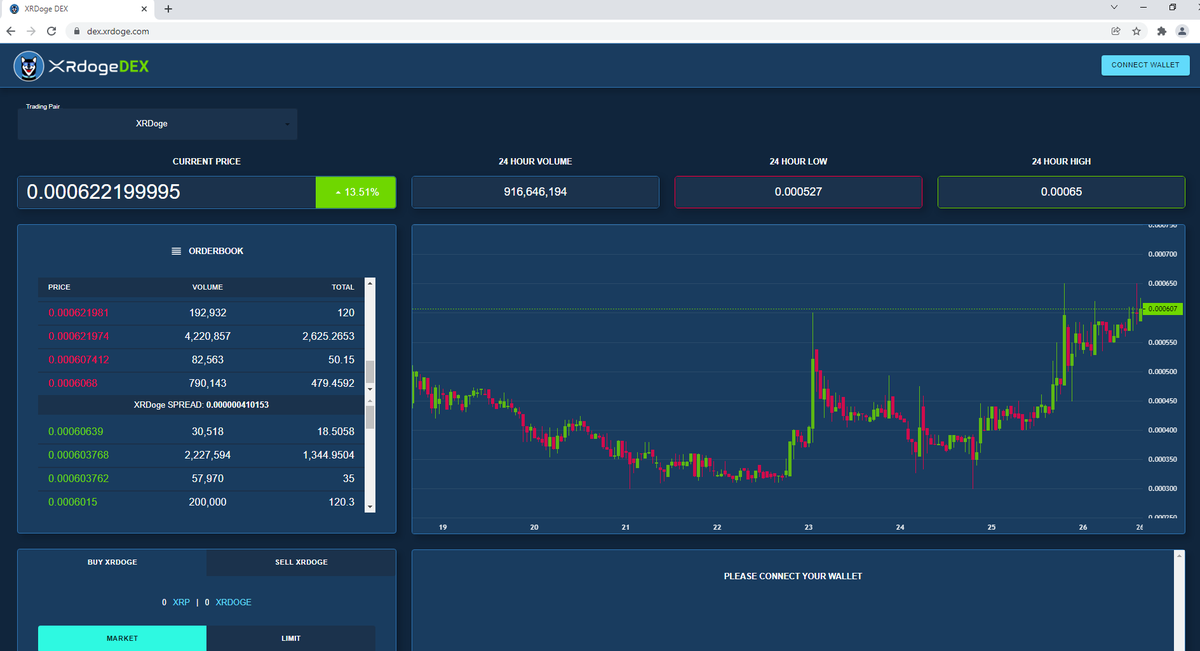This screenshot has width=1200, height=651.
Task: Select the Limit order tab
Action: 291,638
